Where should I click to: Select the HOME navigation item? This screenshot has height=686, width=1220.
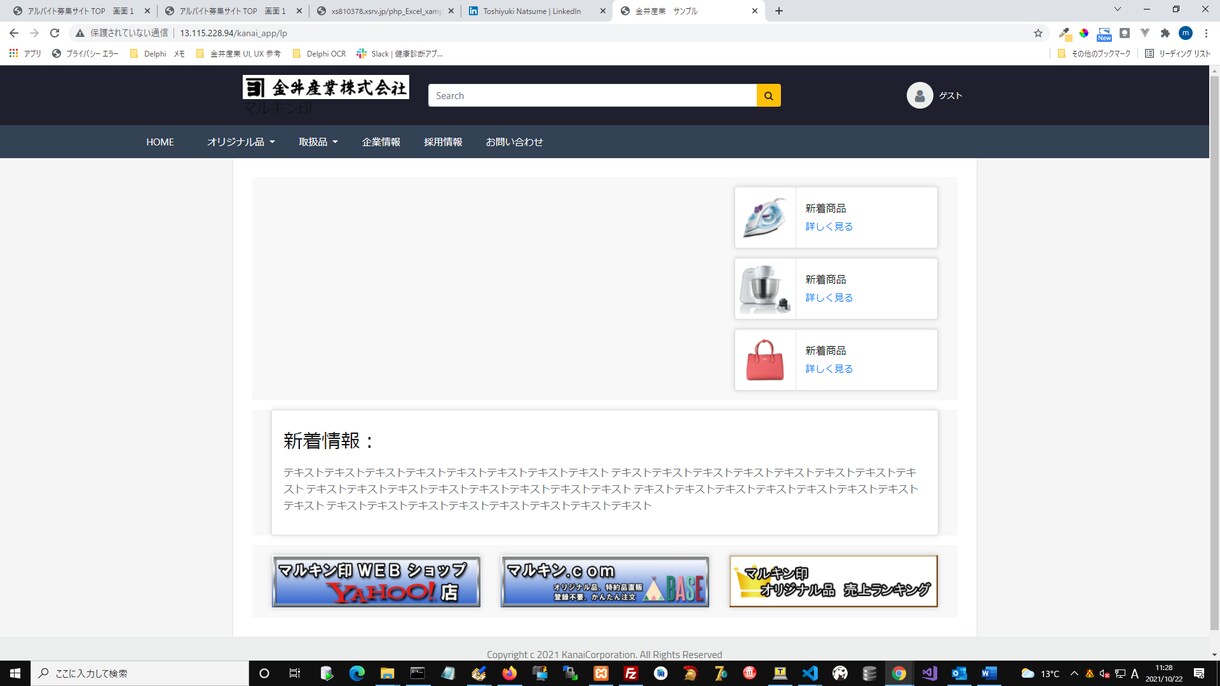pos(160,142)
